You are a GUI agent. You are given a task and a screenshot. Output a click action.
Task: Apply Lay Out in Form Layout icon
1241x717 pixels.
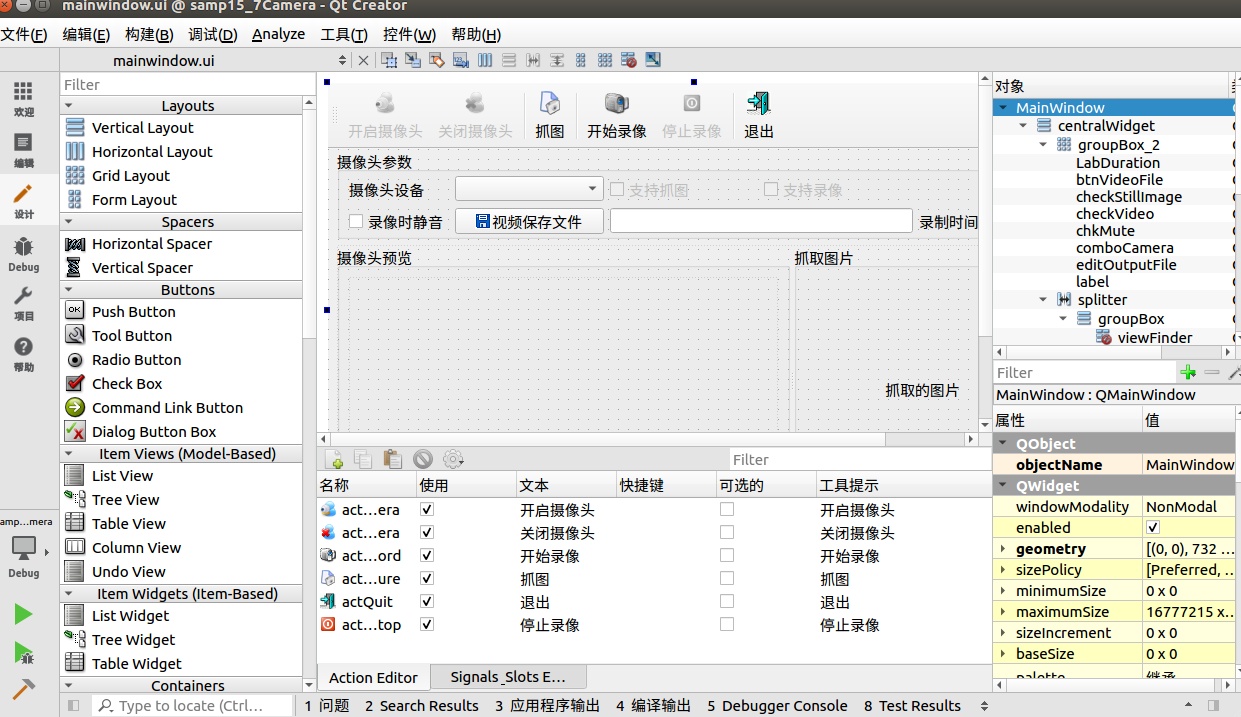point(581,60)
